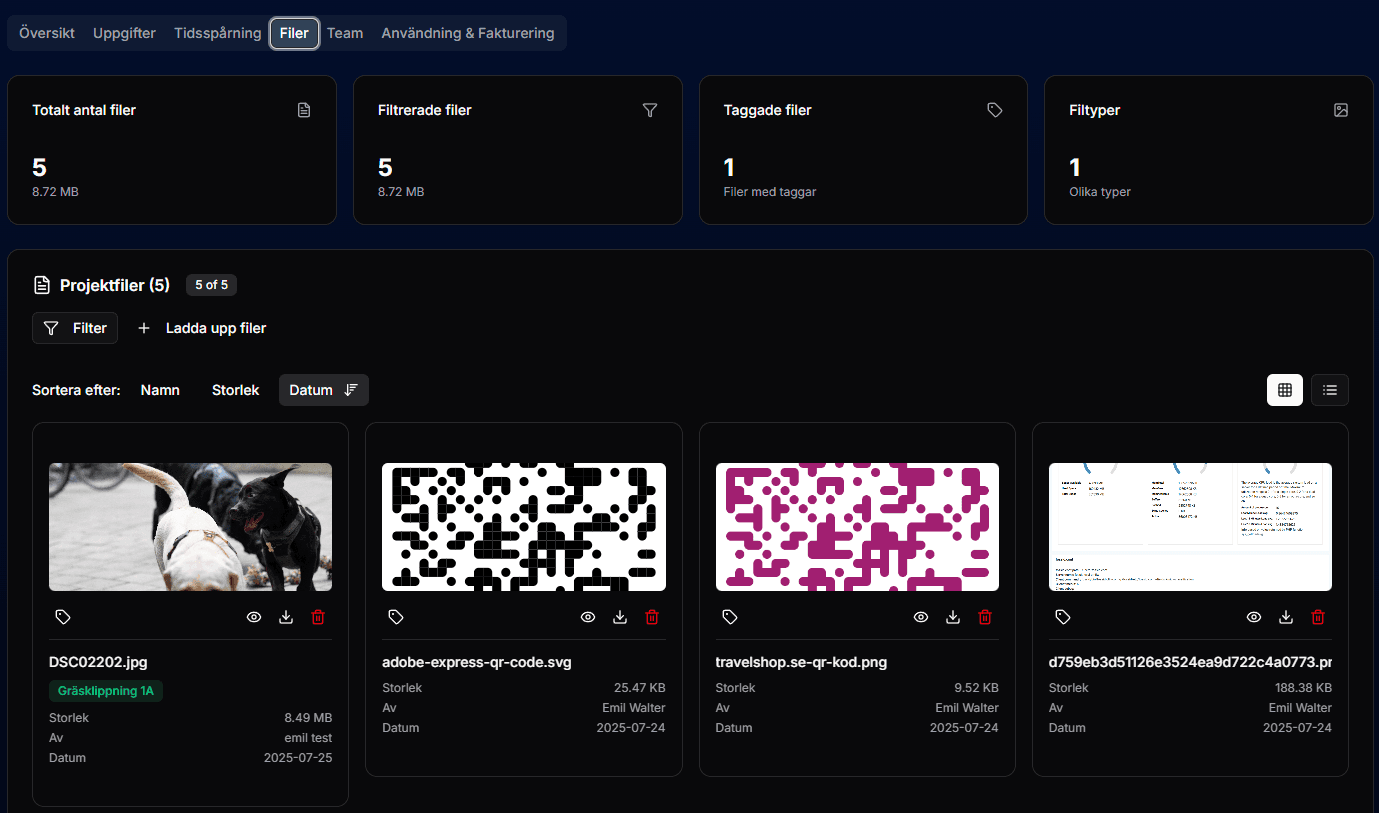The image size is (1379, 813).
Task: Click the 'Sortera efter:' label
Action: click(x=76, y=390)
